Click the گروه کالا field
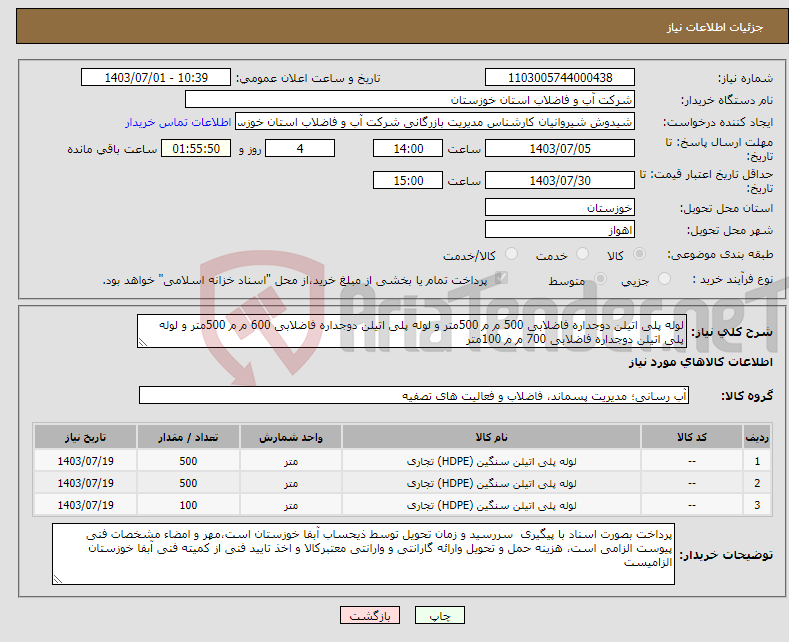The image size is (789, 642). (414, 395)
